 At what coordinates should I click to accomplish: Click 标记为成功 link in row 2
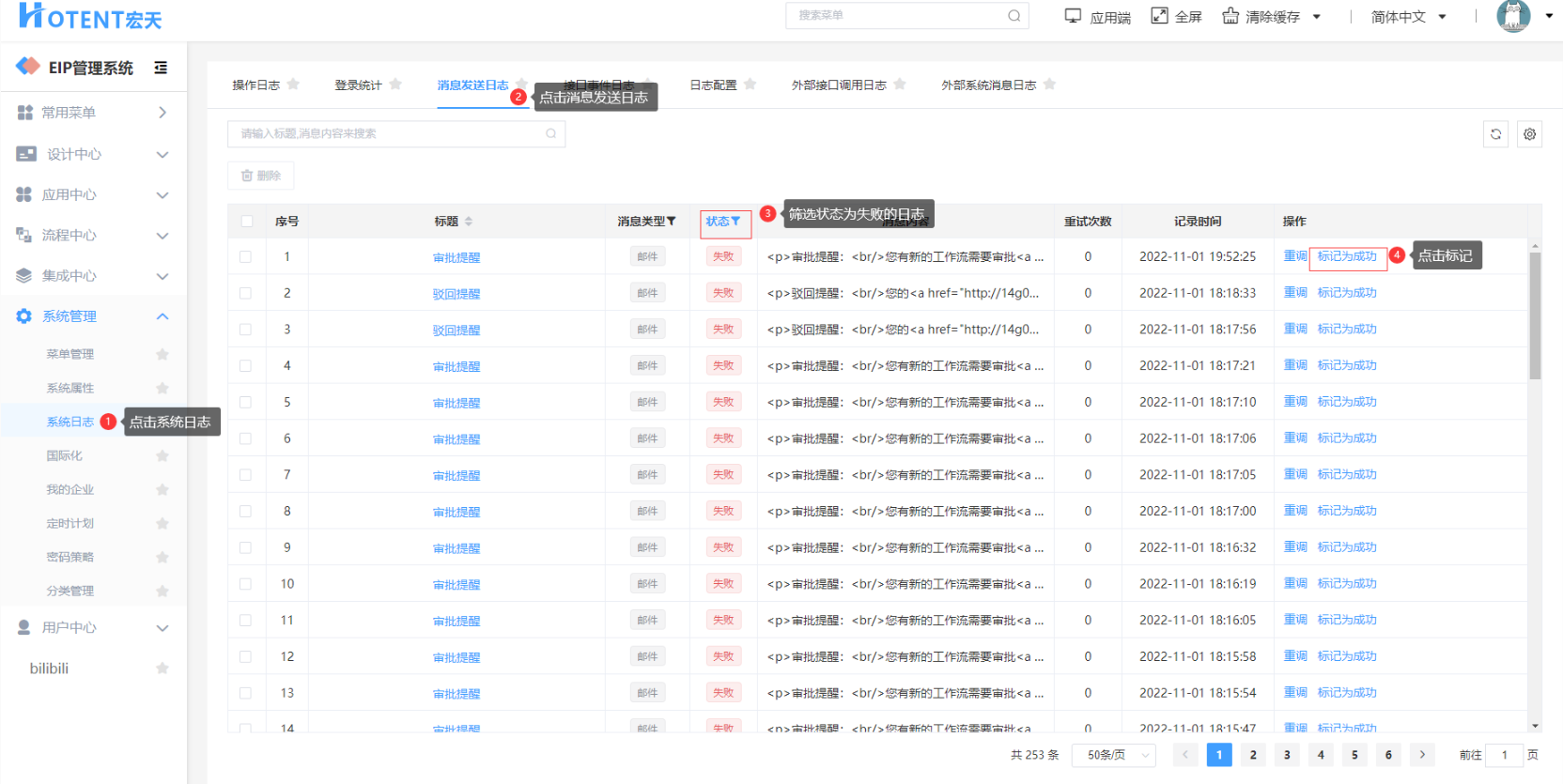coord(1346,293)
